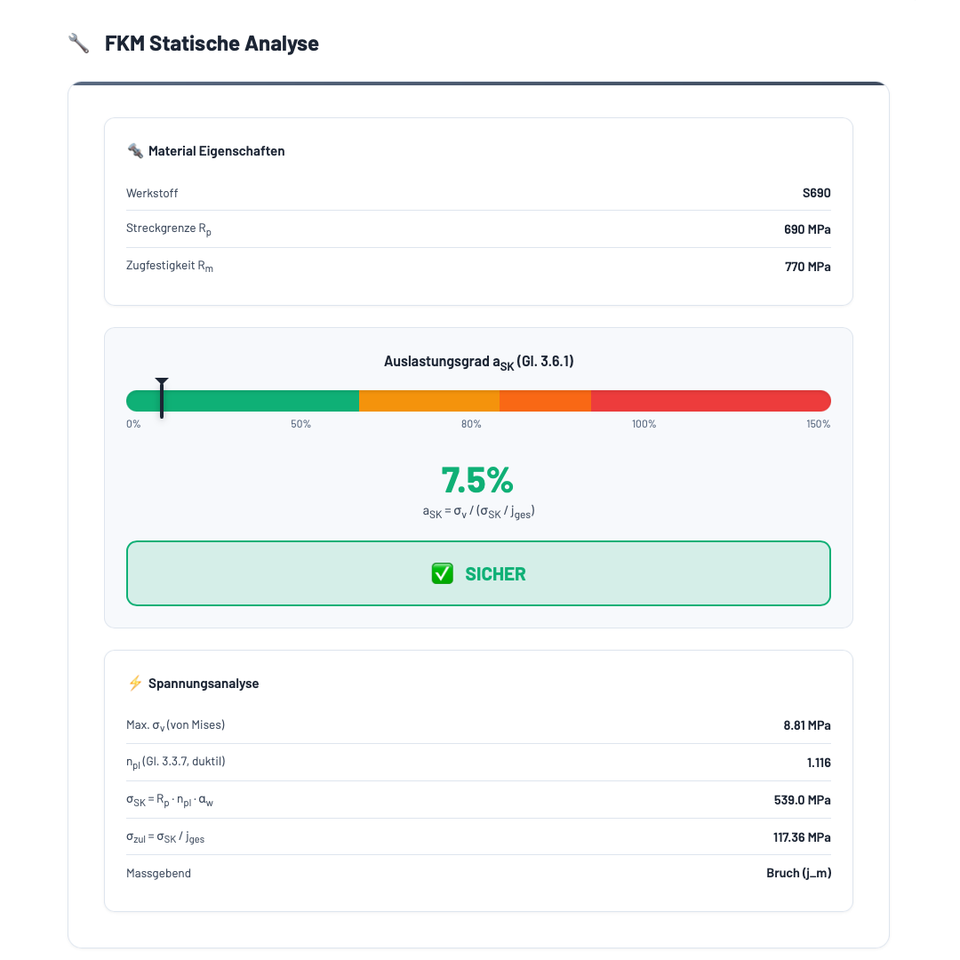Click the bolt icon next to Material Eigenschaften
Viewport: 960px width, 960px height.
pyautogui.click(x=135, y=151)
